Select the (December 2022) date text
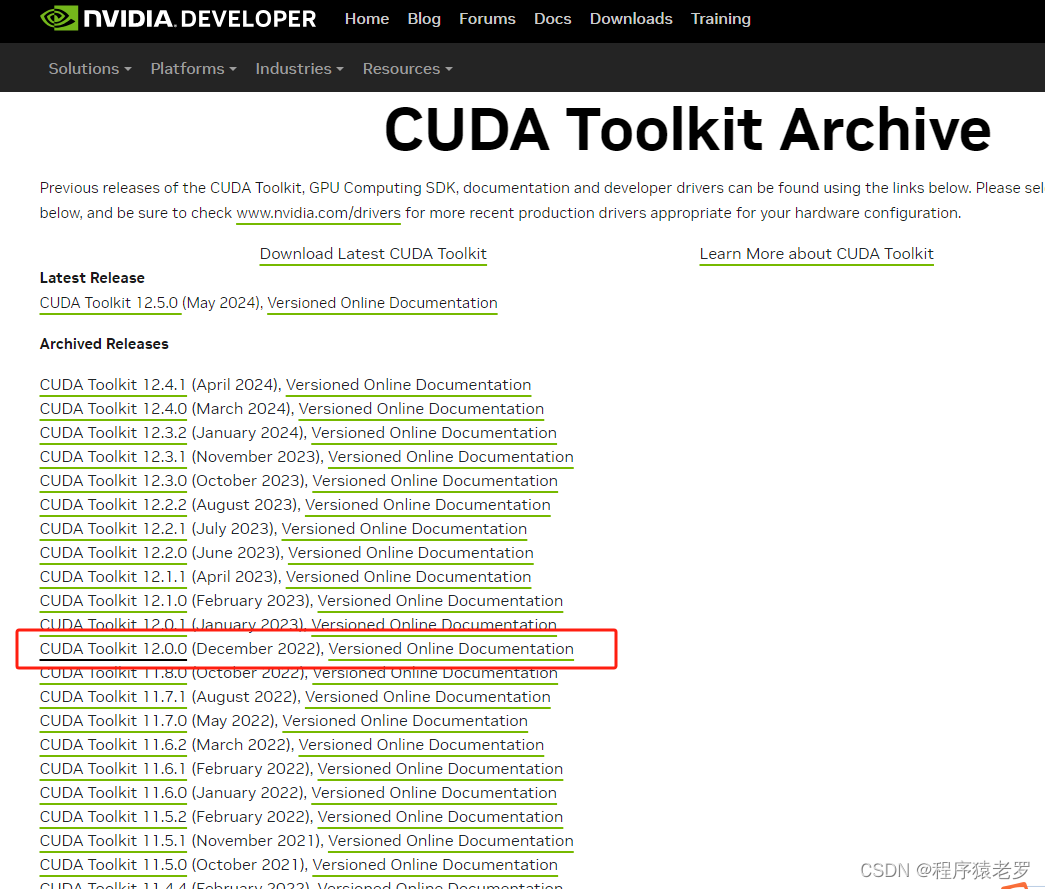The image size is (1045, 889). tap(257, 649)
